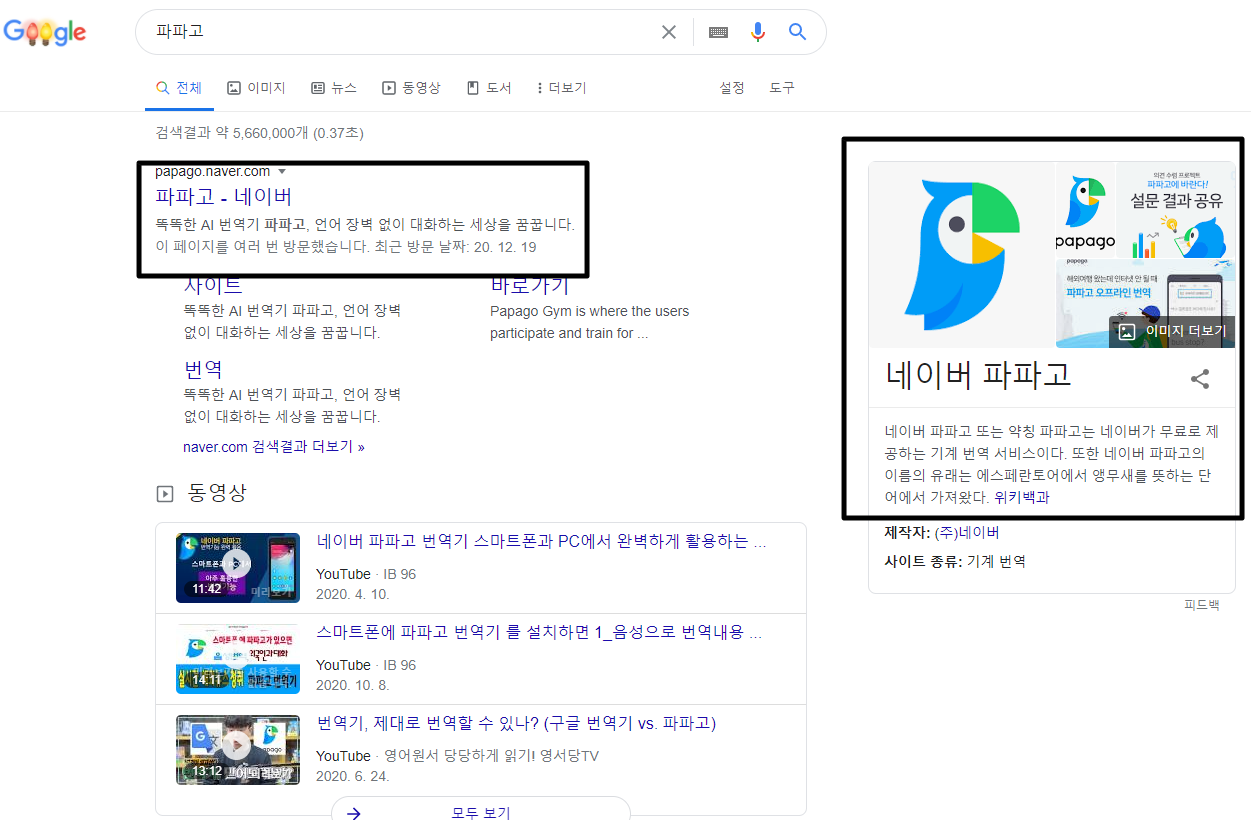
Task: Click the play icon on first video thumbnail
Action: click(237, 566)
